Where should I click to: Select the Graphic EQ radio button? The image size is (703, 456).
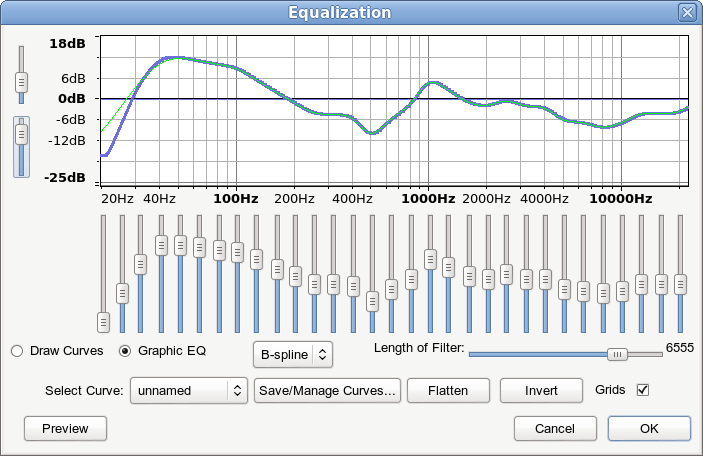pos(125,351)
